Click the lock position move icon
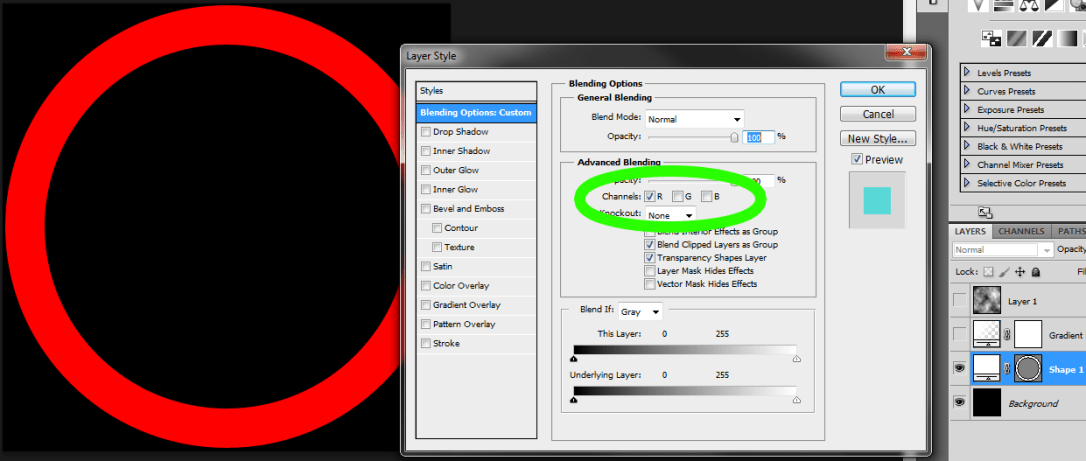This screenshot has height=461, width=1086. 1020,271
